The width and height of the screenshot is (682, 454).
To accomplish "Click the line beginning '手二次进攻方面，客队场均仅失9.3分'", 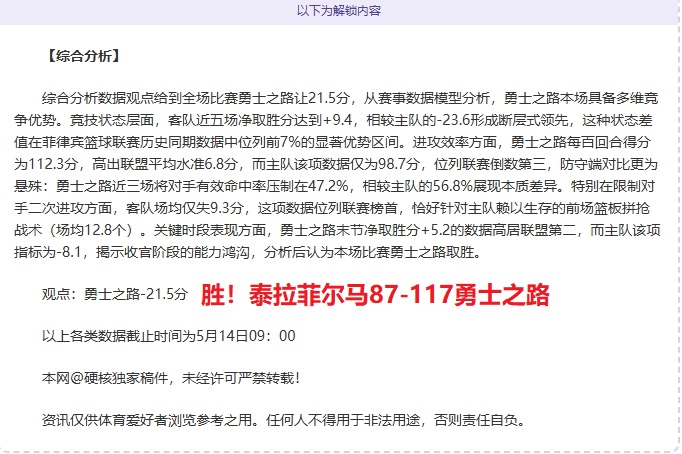I will 332,208.
